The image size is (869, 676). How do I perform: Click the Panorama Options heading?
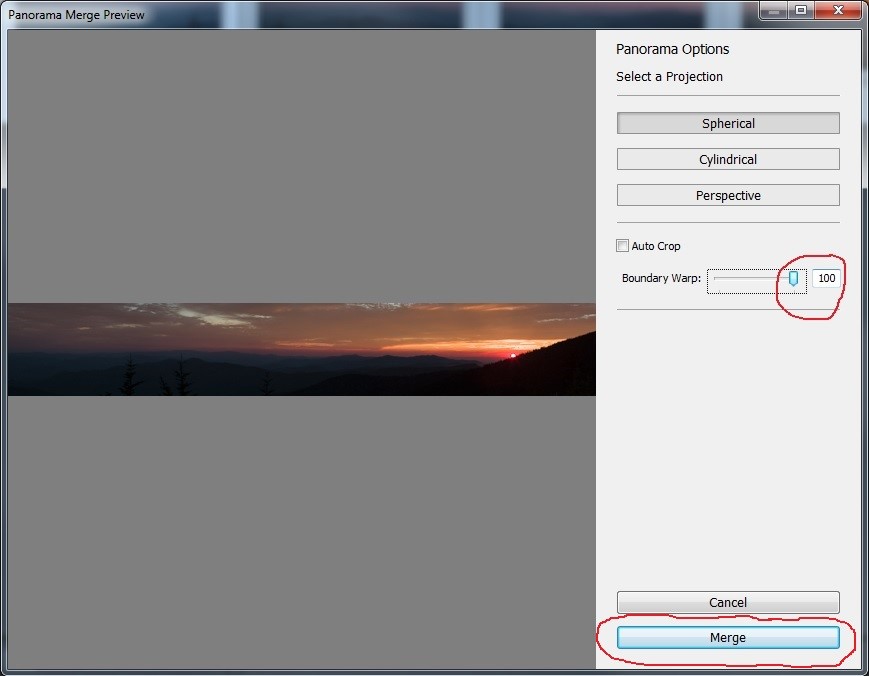click(x=672, y=49)
